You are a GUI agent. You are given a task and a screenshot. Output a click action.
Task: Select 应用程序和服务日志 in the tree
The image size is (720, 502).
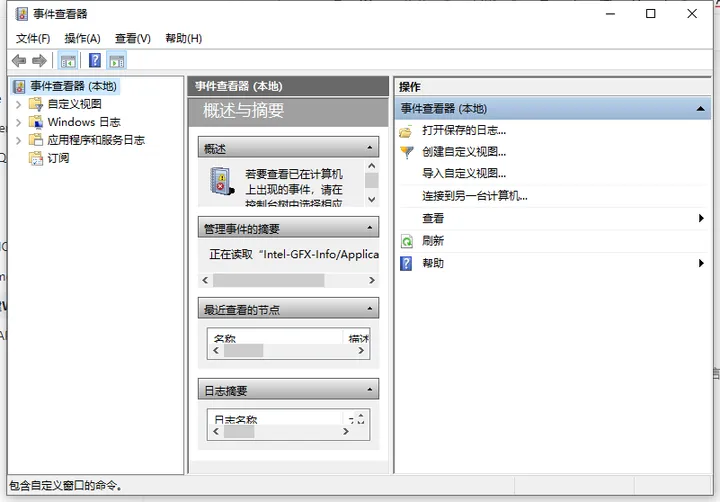pyautogui.click(x=96, y=140)
